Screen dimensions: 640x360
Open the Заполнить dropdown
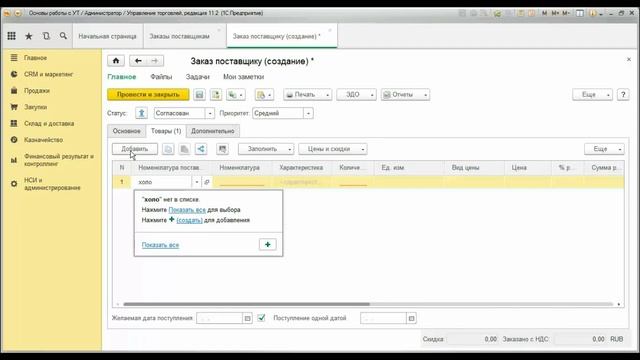(266, 149)
